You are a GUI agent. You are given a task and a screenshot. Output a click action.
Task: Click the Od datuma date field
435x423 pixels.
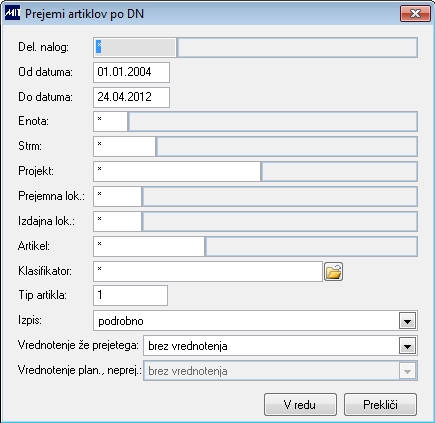tap(131, 72)
